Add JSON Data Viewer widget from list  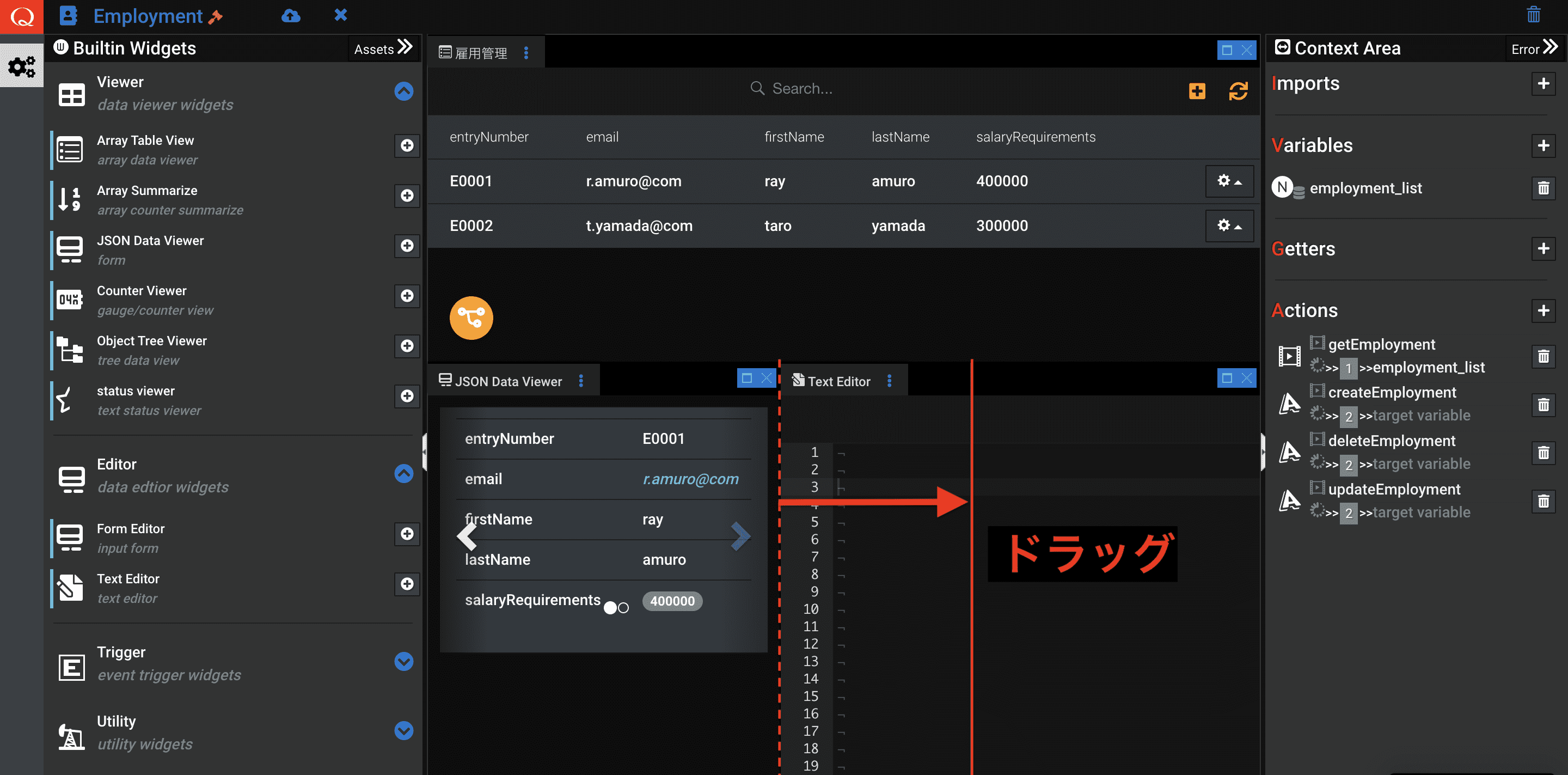click(x=407, y=245)
